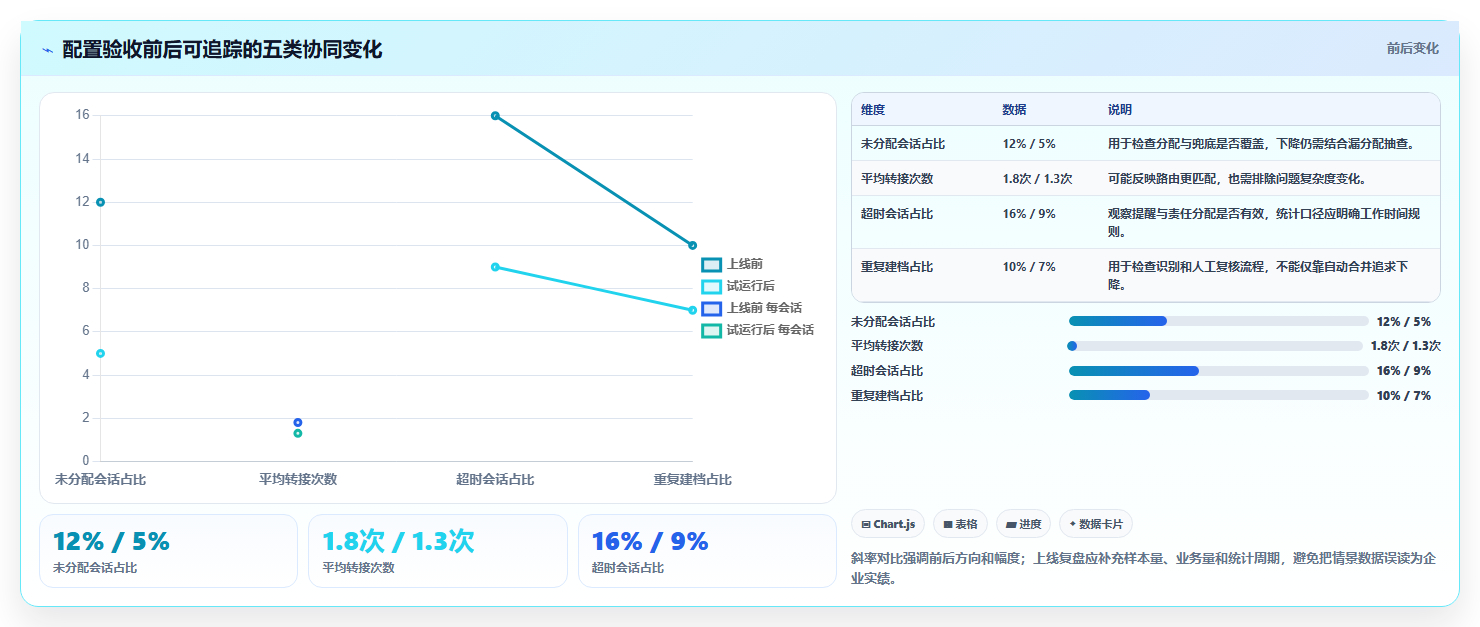Click the 前后变化 label in header
Screen dimensions: 1480x627
click(x=1412, y=48)
